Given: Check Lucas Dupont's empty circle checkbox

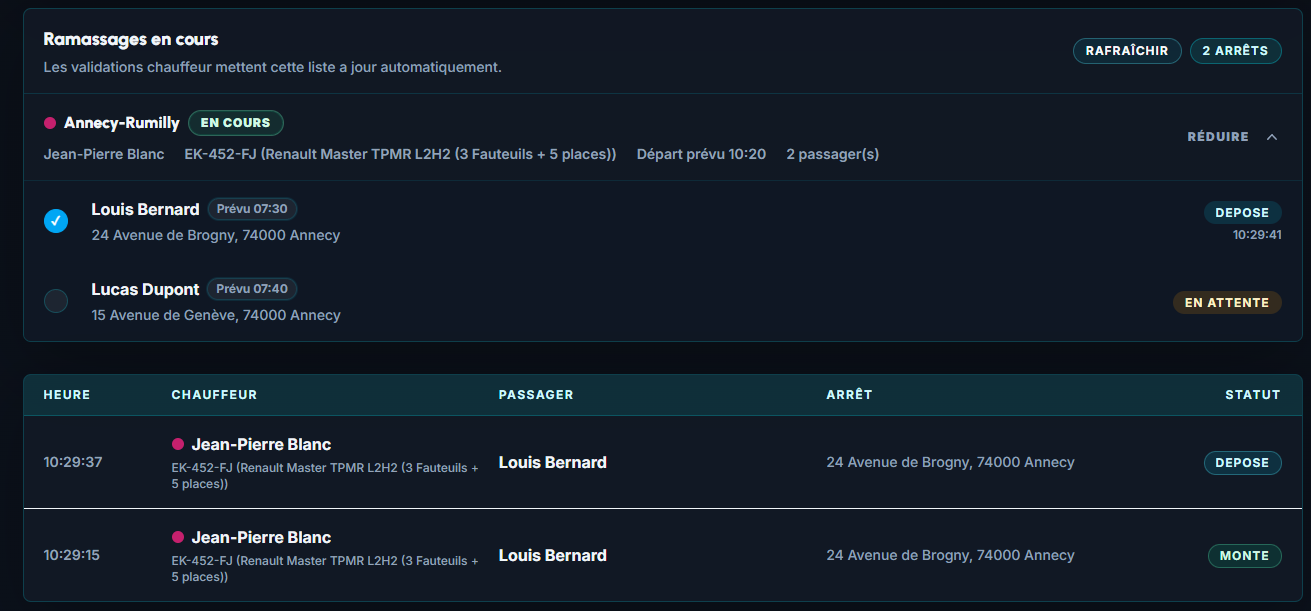Looking at the screenshot, I should click(56, 301).
